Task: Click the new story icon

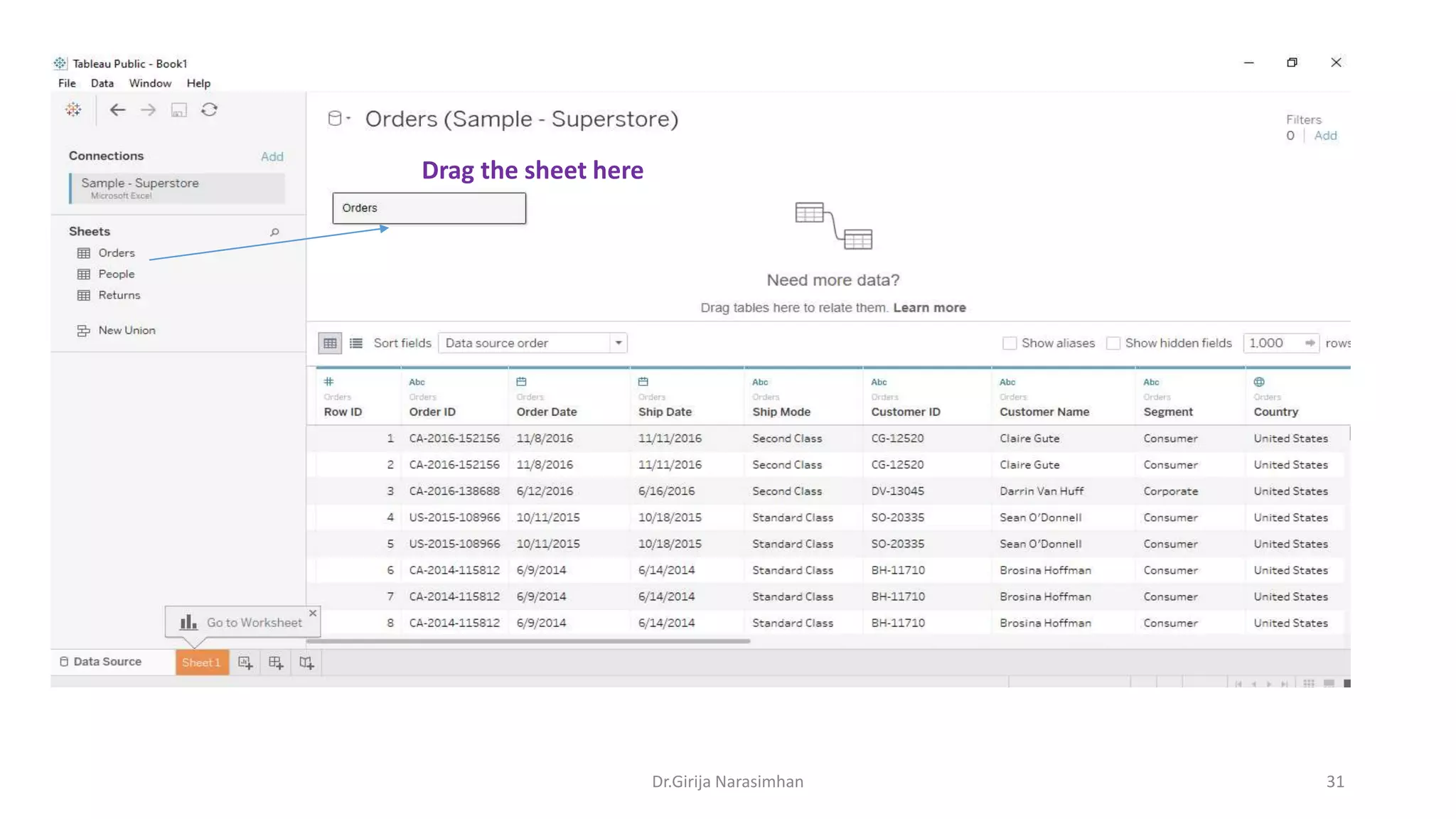Action: (x=306, y=663)
